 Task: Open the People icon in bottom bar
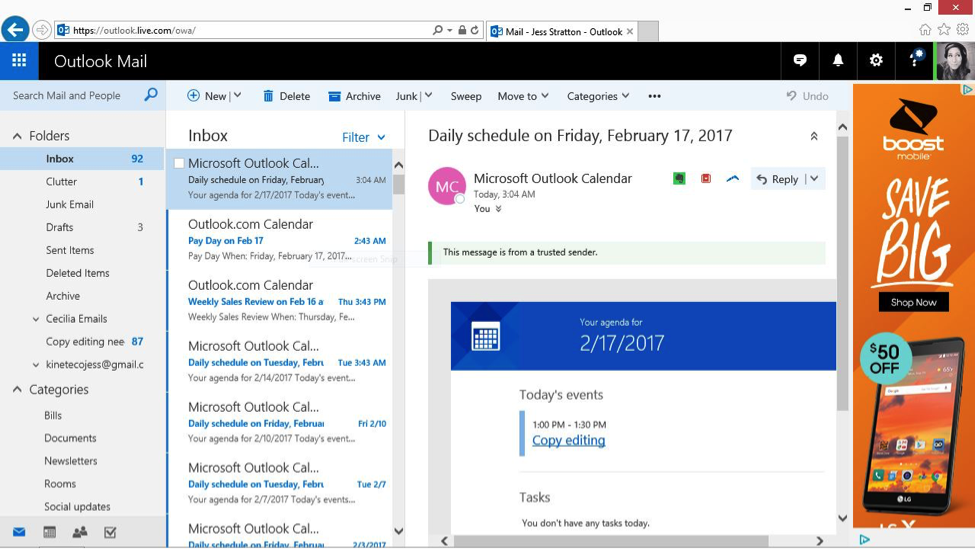[x=80, y=532]
